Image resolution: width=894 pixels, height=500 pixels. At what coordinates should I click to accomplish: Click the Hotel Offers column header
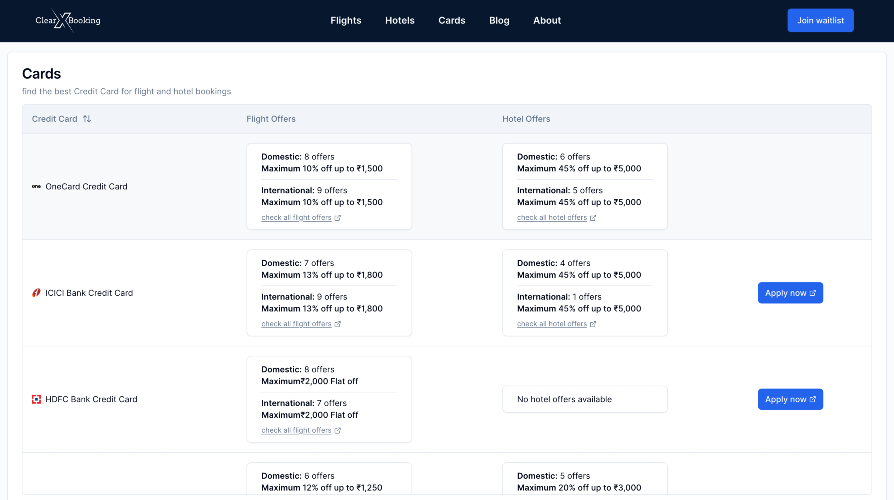(526, 119)
